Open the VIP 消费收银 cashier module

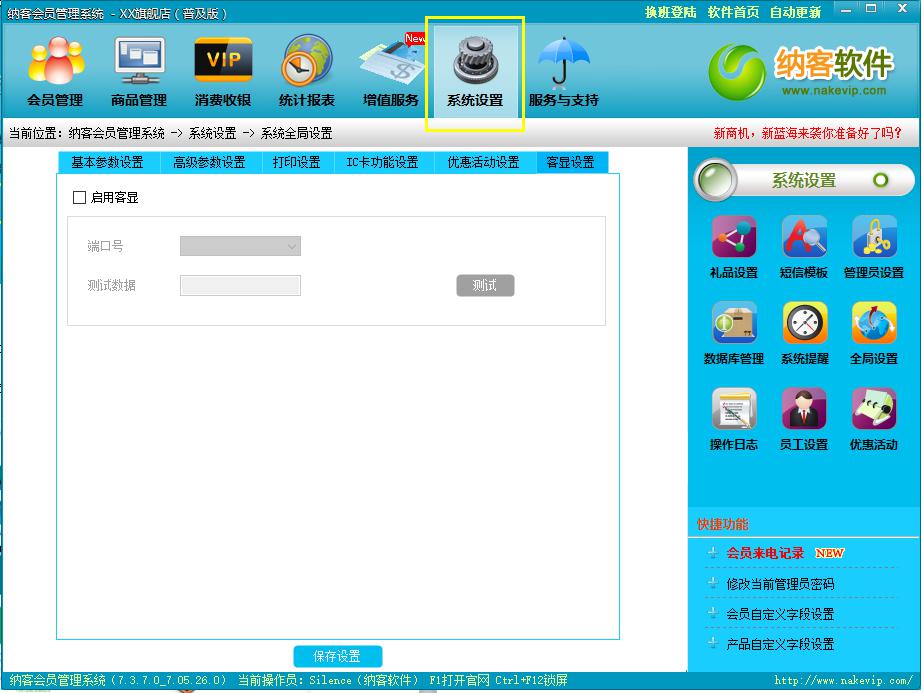pyautogui.click(x=223, y=72)
